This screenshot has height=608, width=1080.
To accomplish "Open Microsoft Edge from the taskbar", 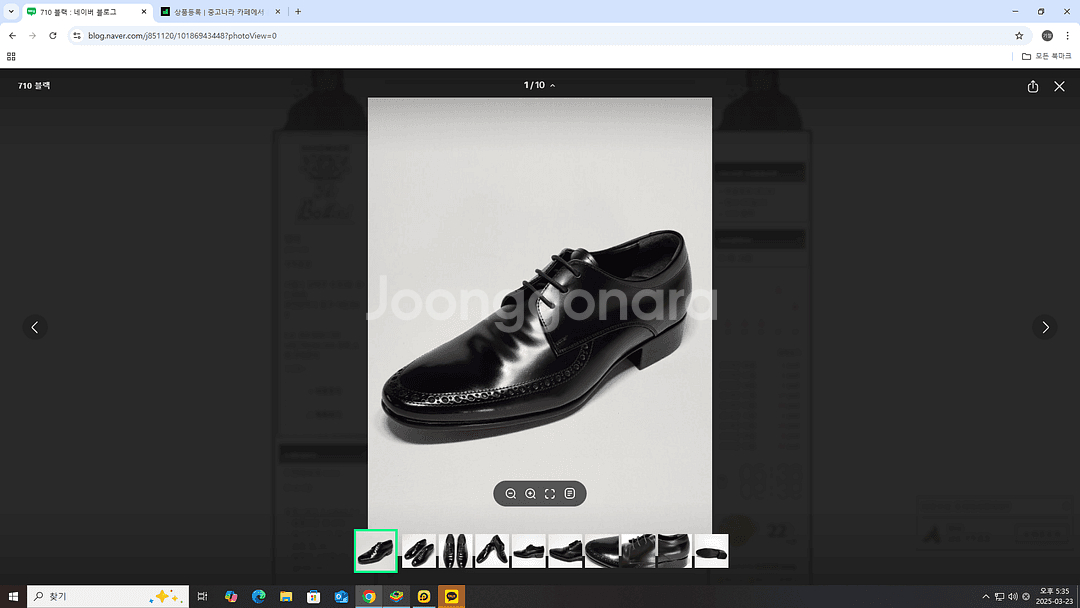I will coord(258,596).
